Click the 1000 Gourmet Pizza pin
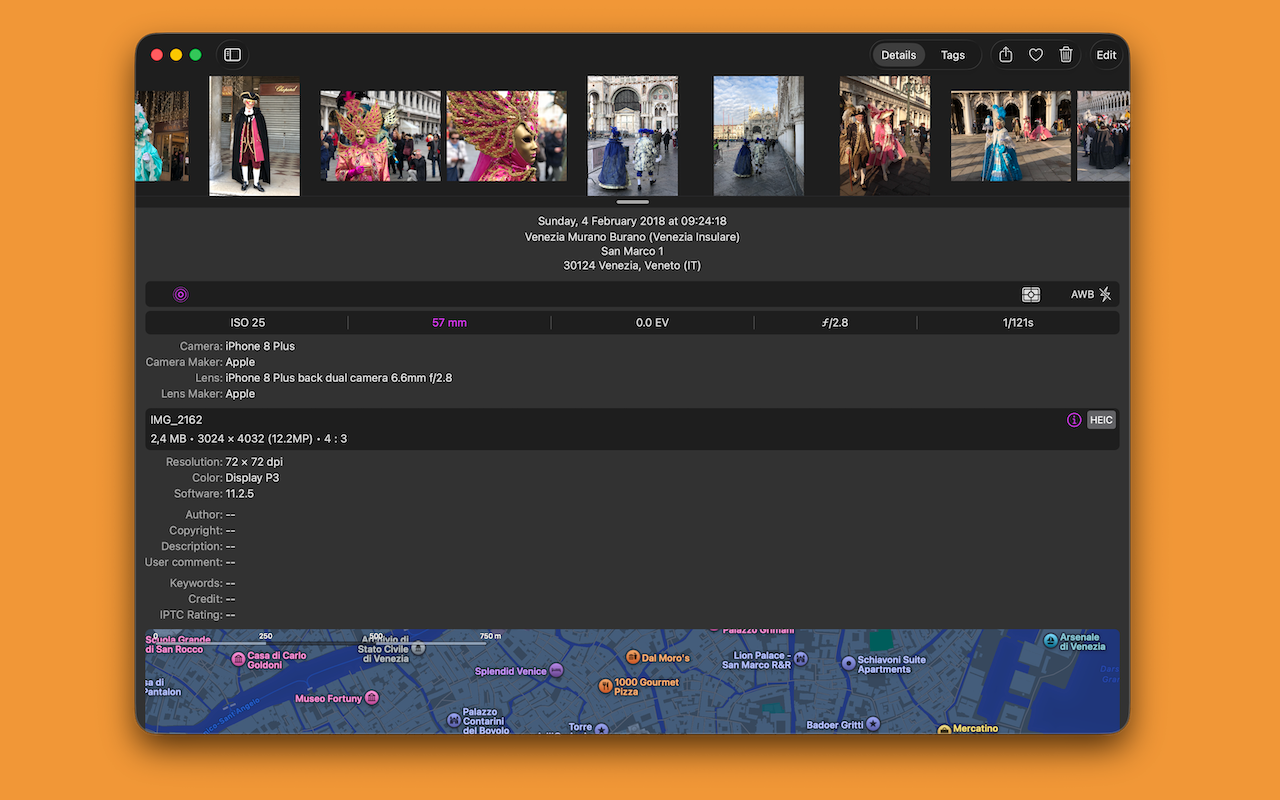The height and width of the screenshot is (800, 1280). (605, 686)
